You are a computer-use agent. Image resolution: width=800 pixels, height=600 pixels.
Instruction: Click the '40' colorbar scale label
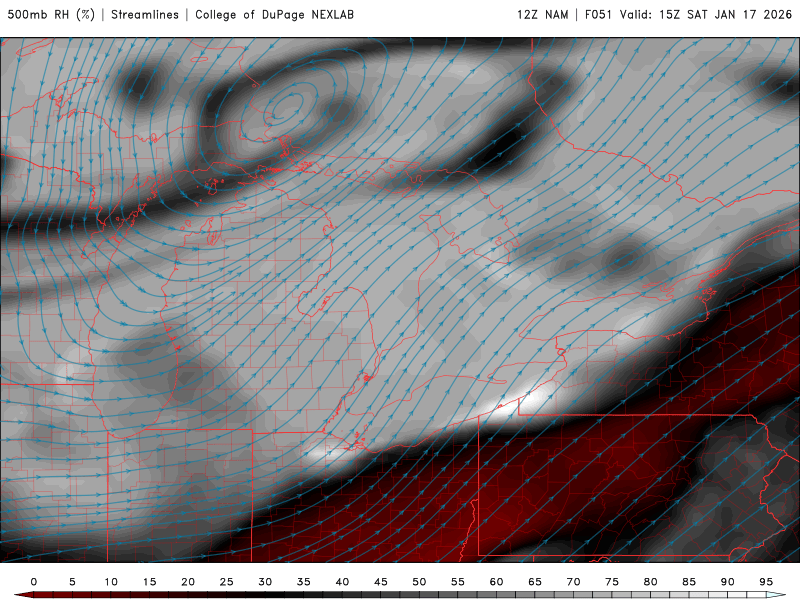(342, 582)
